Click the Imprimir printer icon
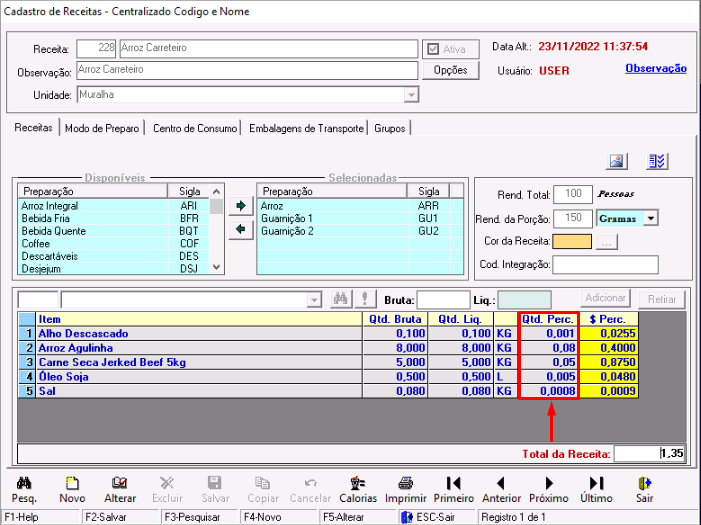 pyautogui.click(x=406, y=483)
